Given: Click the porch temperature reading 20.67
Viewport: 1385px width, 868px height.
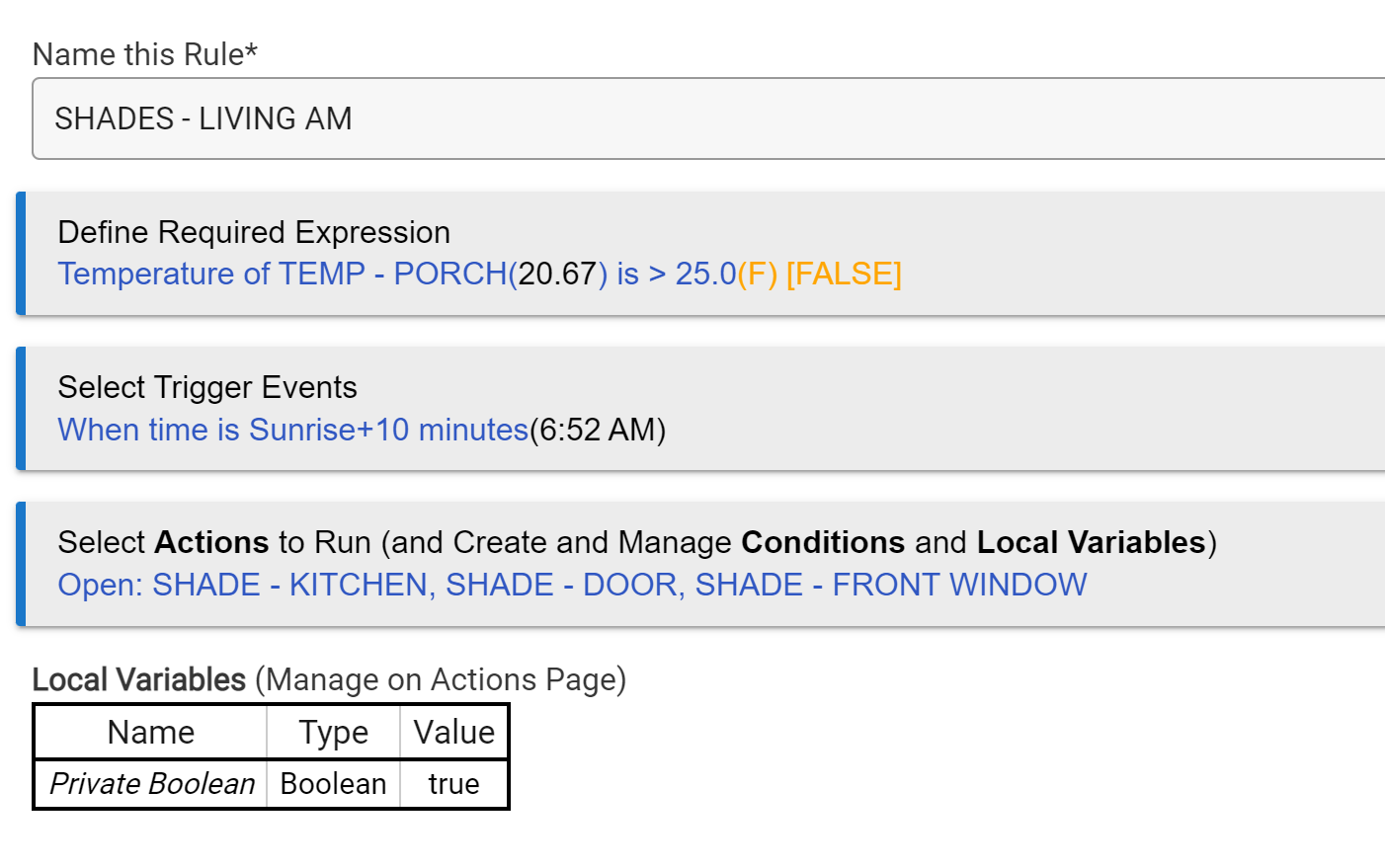Looking at the screenshot, I should tap(557, 274).
